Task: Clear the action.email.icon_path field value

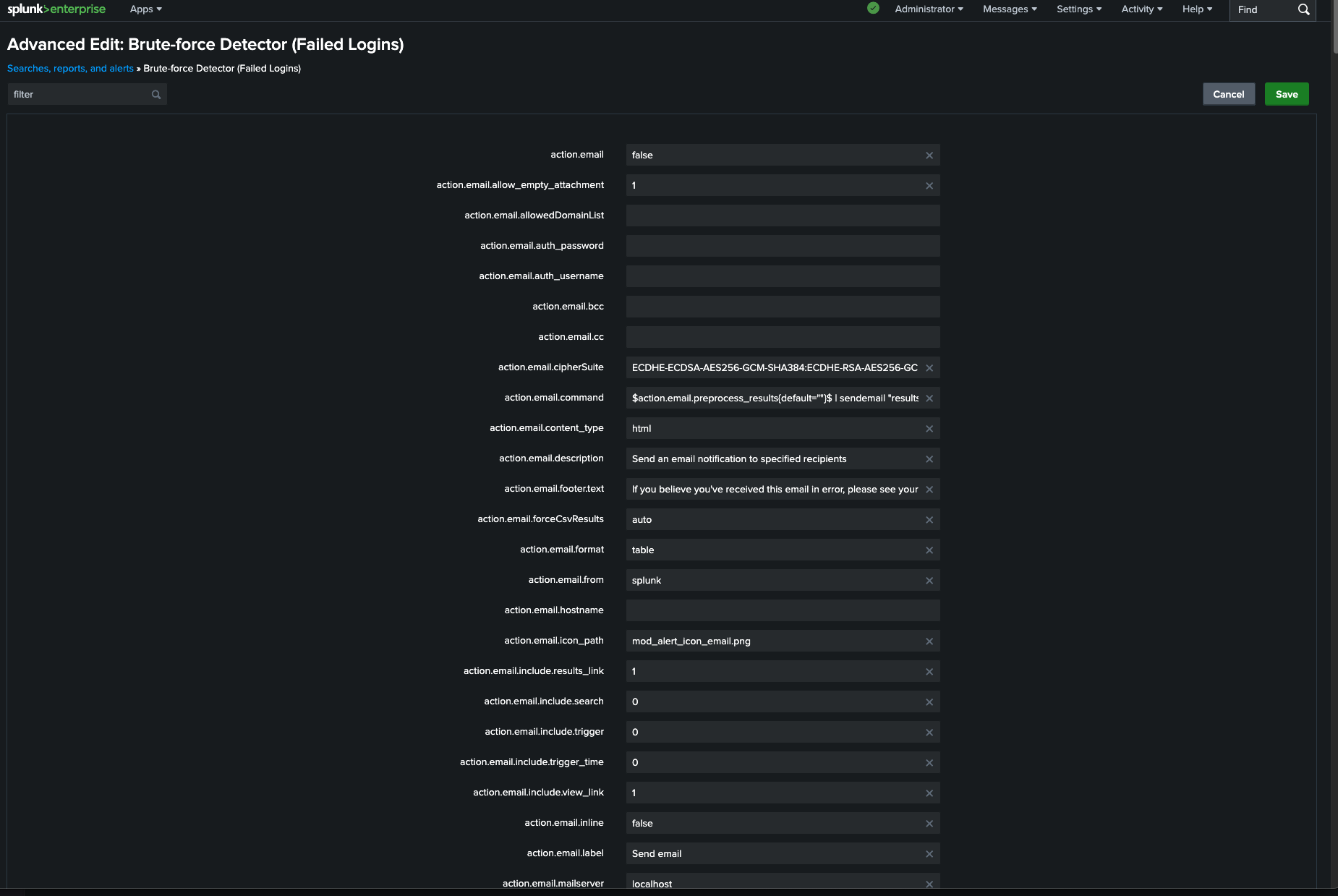Action: click(x=929, y=641)
